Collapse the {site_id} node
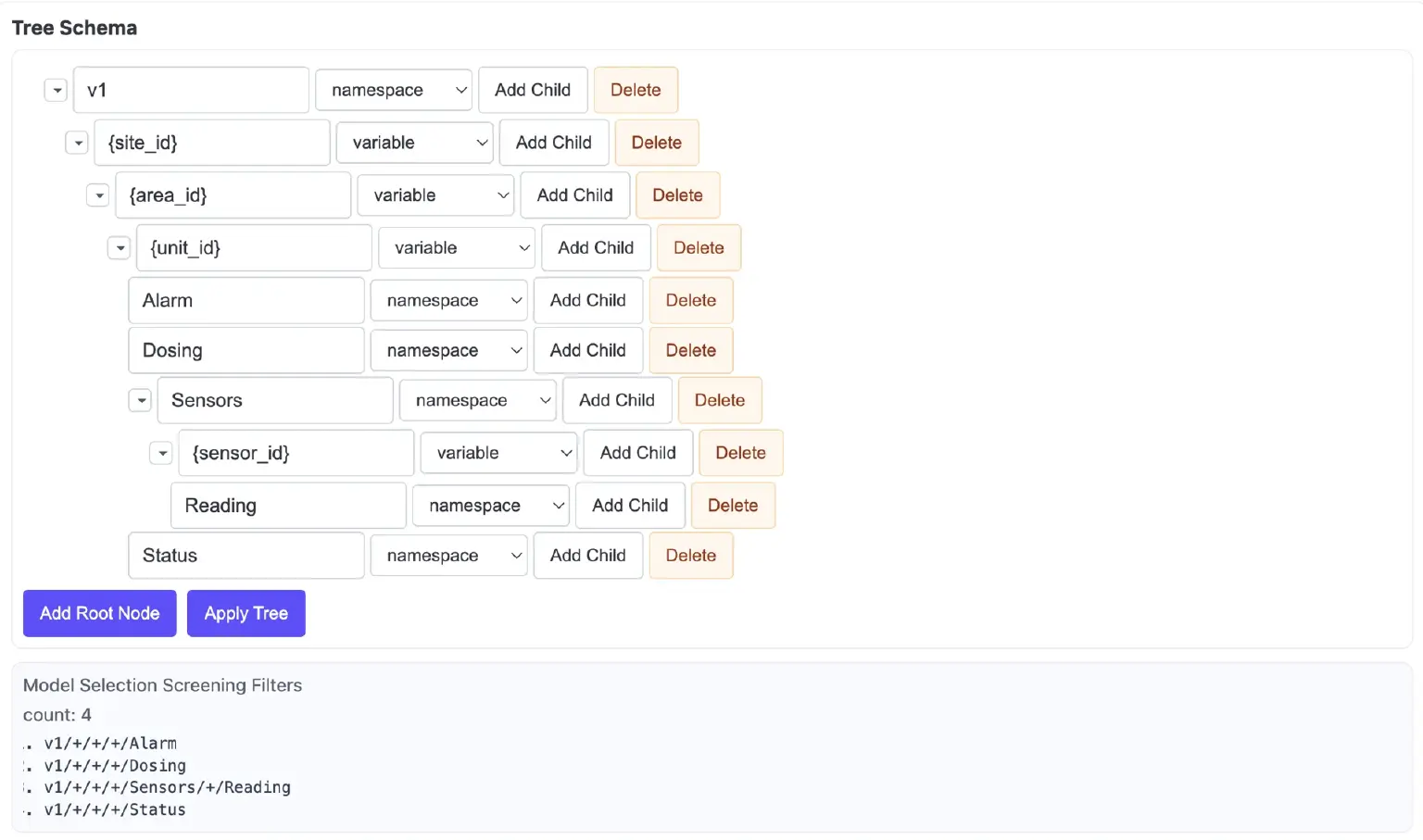This screenshot has width=1423, height=840. pyautogui.click(x=78, y=143)
